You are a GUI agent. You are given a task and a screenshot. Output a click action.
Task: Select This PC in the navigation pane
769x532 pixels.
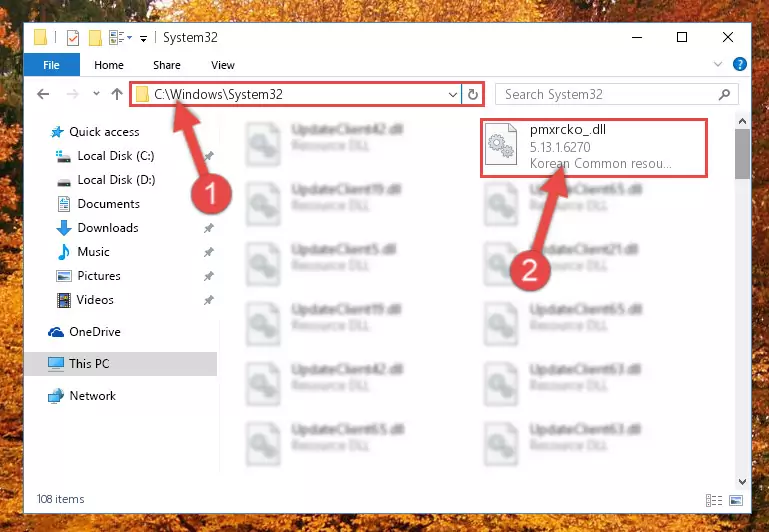tap(120, 364)
